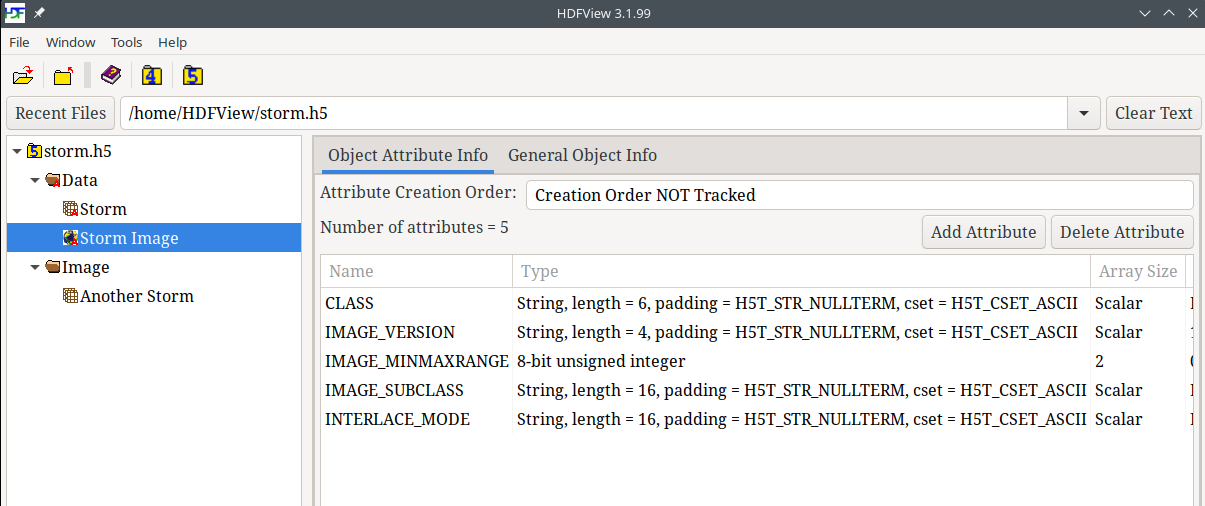
Task: Collapse the Image group
Action: [35, 268]
